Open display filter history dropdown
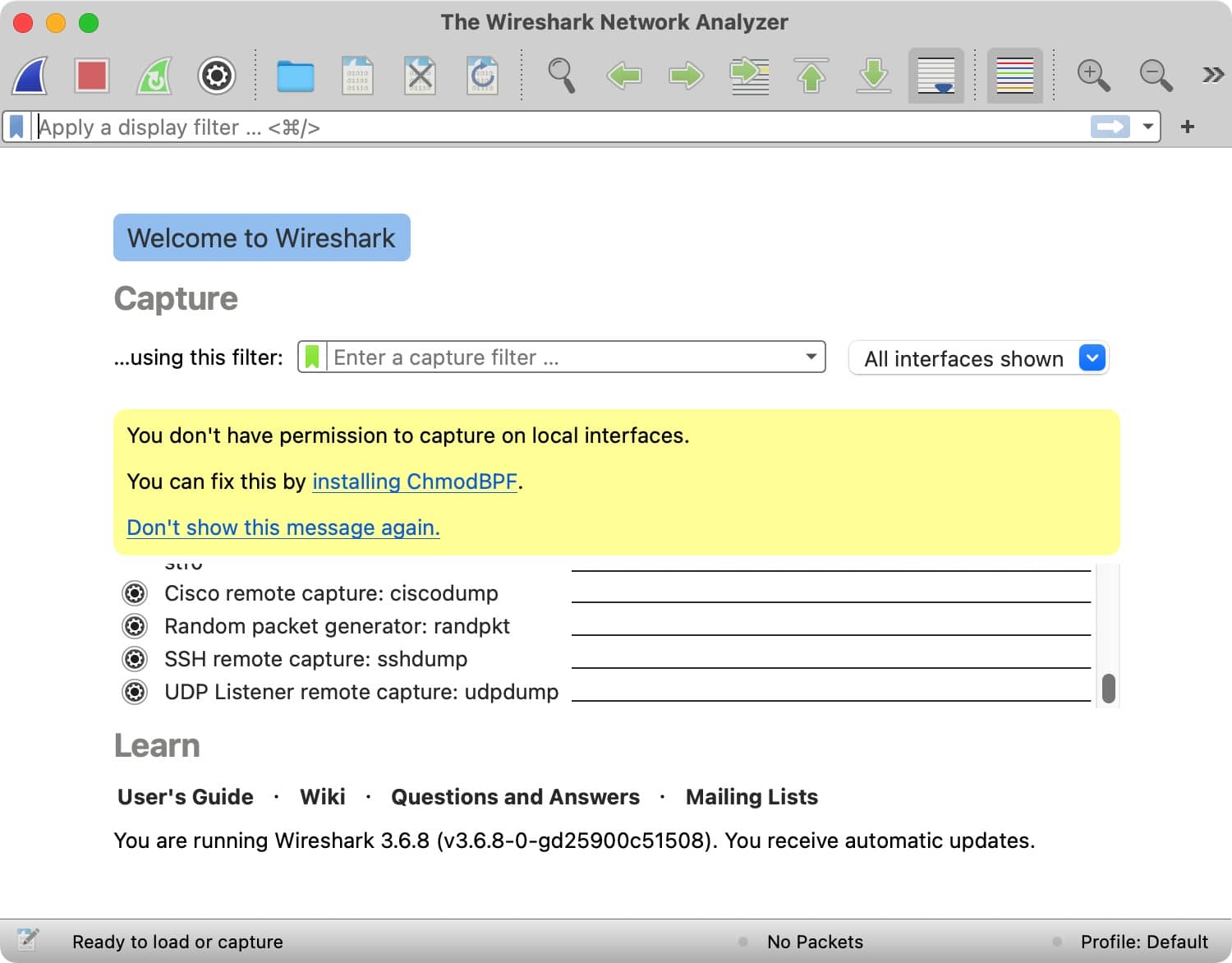Screen dimensions: 1232x963 (1147, 127)
